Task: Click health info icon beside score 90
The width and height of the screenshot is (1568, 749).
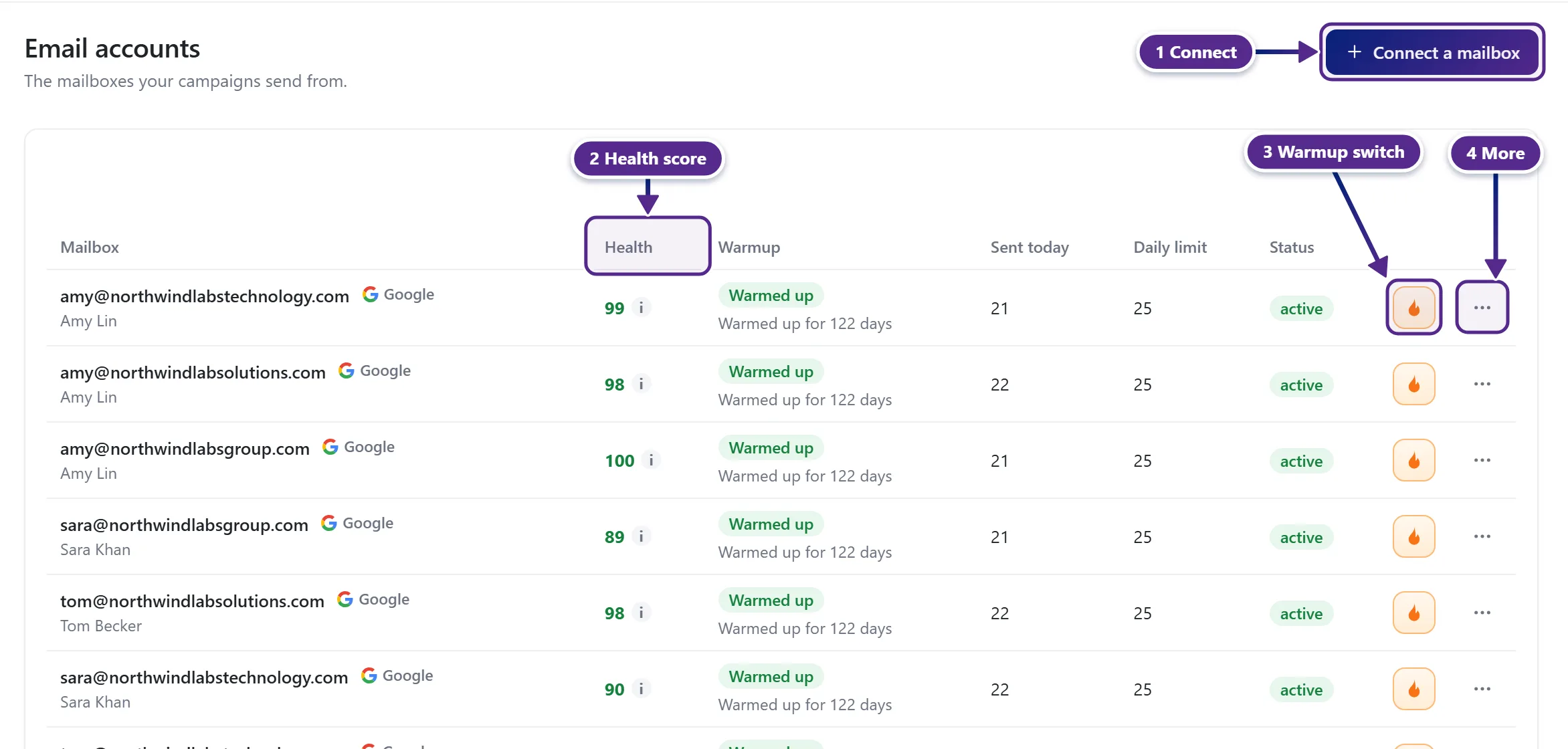Action: pyautogui.click(x=641, y=689)
